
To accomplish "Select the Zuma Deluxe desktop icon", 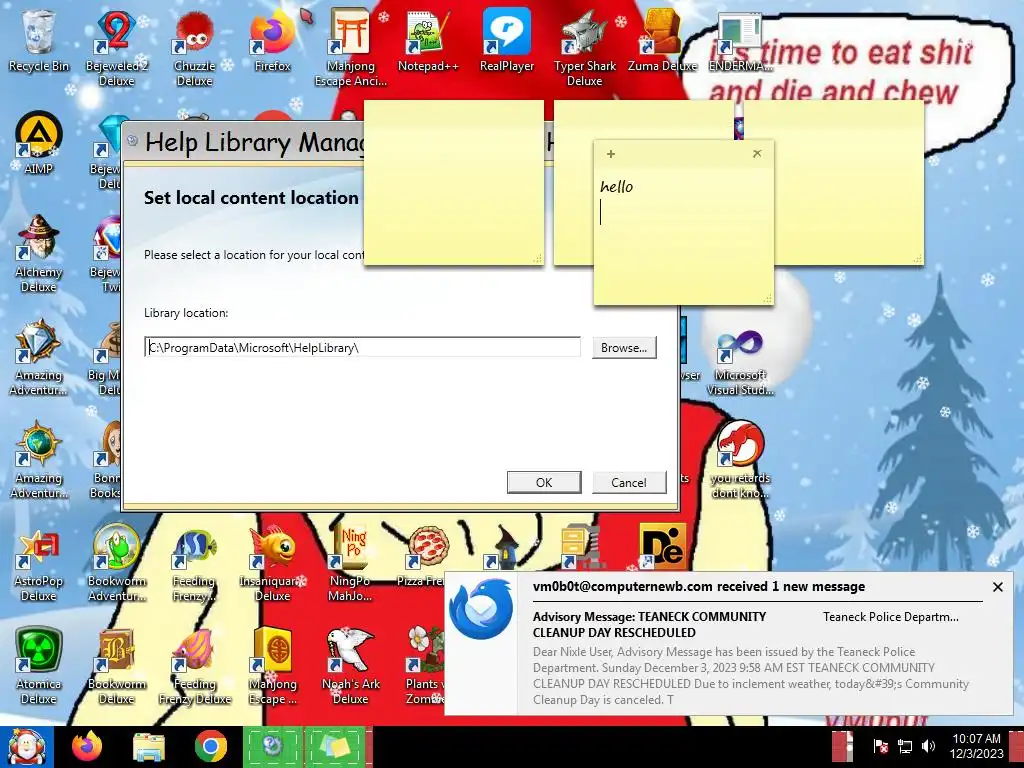I will [662, 41].
